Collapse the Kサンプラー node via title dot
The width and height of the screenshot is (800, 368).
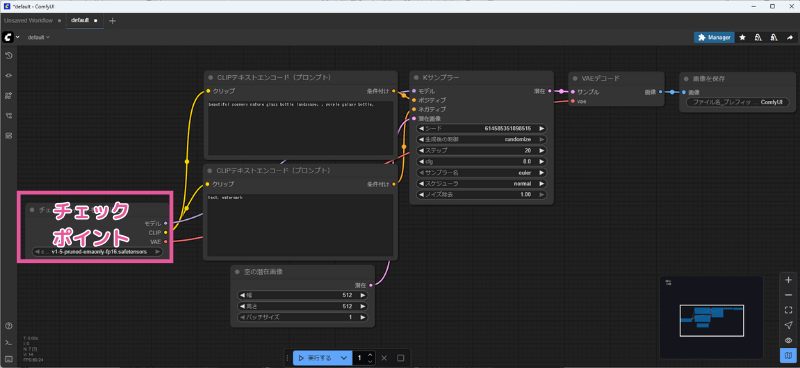416,78
